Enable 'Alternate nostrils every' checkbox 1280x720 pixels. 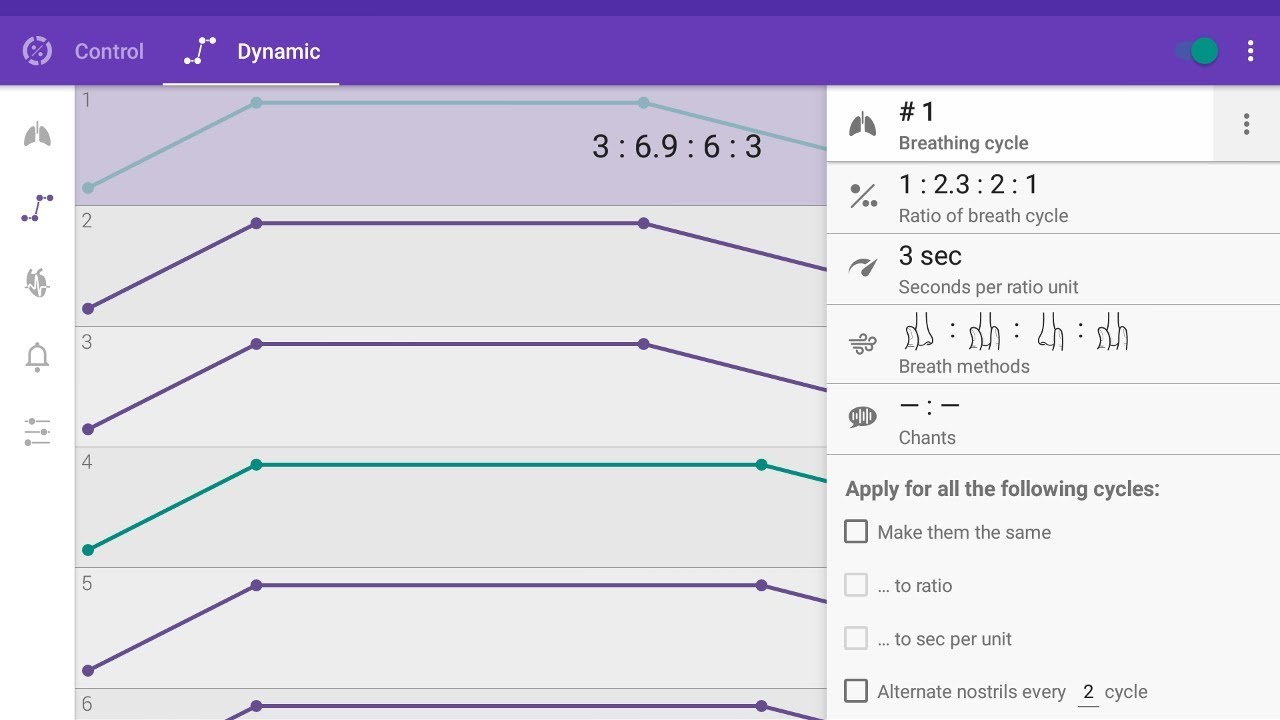[x=856, y=691]
